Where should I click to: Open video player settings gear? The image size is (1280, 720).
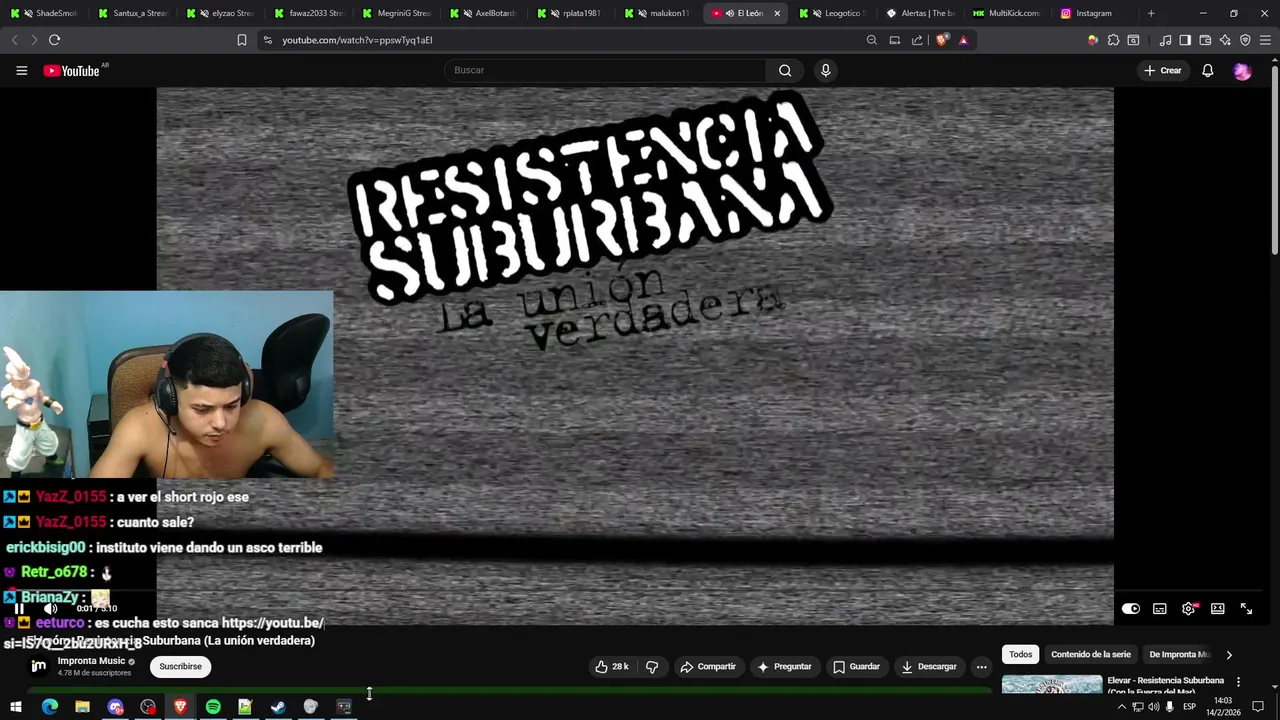(x=1188, y=608)
